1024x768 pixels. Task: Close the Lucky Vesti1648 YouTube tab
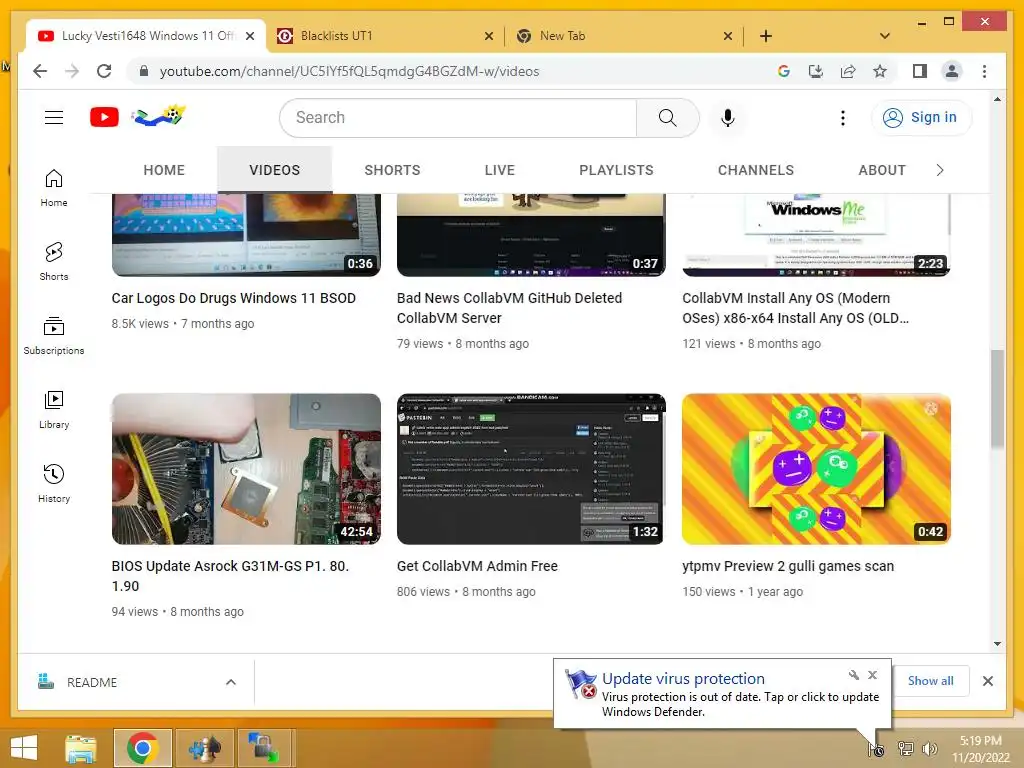tap(249, 37)
